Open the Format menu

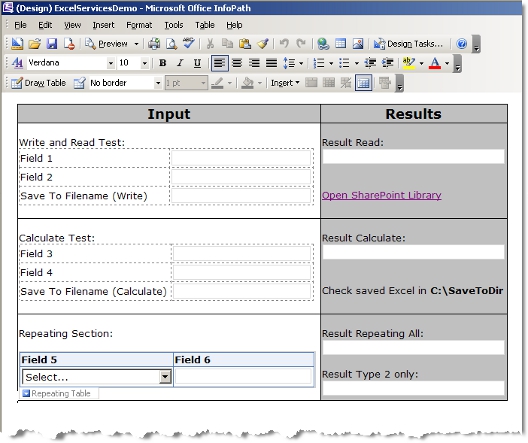139,25
